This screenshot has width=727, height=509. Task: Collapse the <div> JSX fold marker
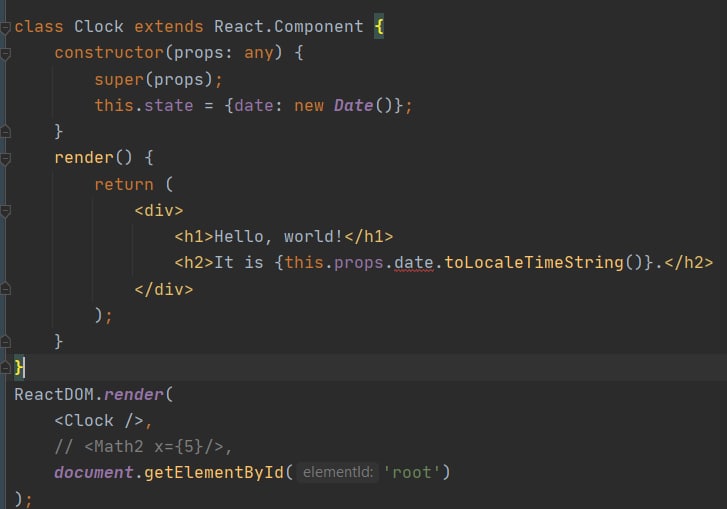[5, 211]
